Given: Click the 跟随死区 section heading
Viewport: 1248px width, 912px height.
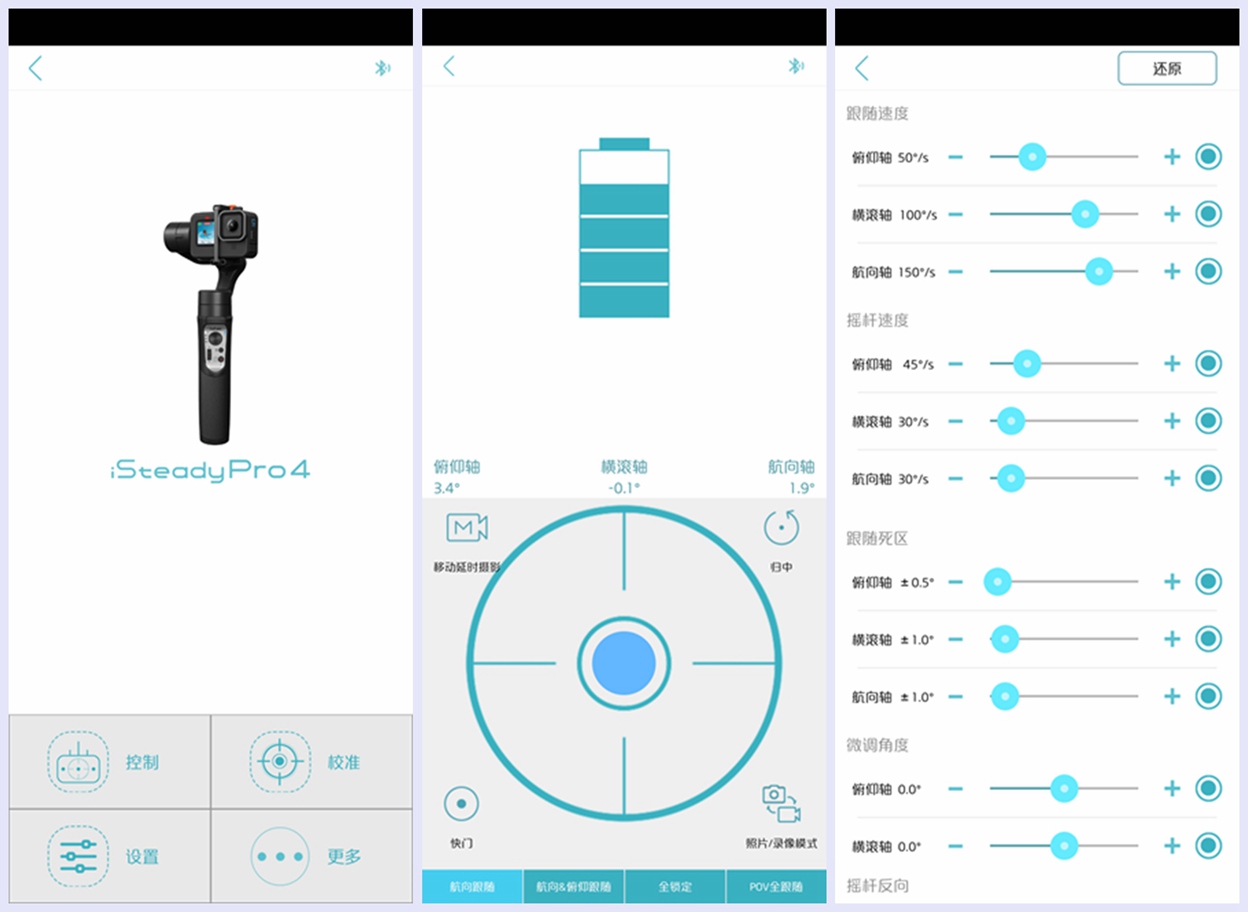Looking at the screenshot, I should tap(878, 539).
